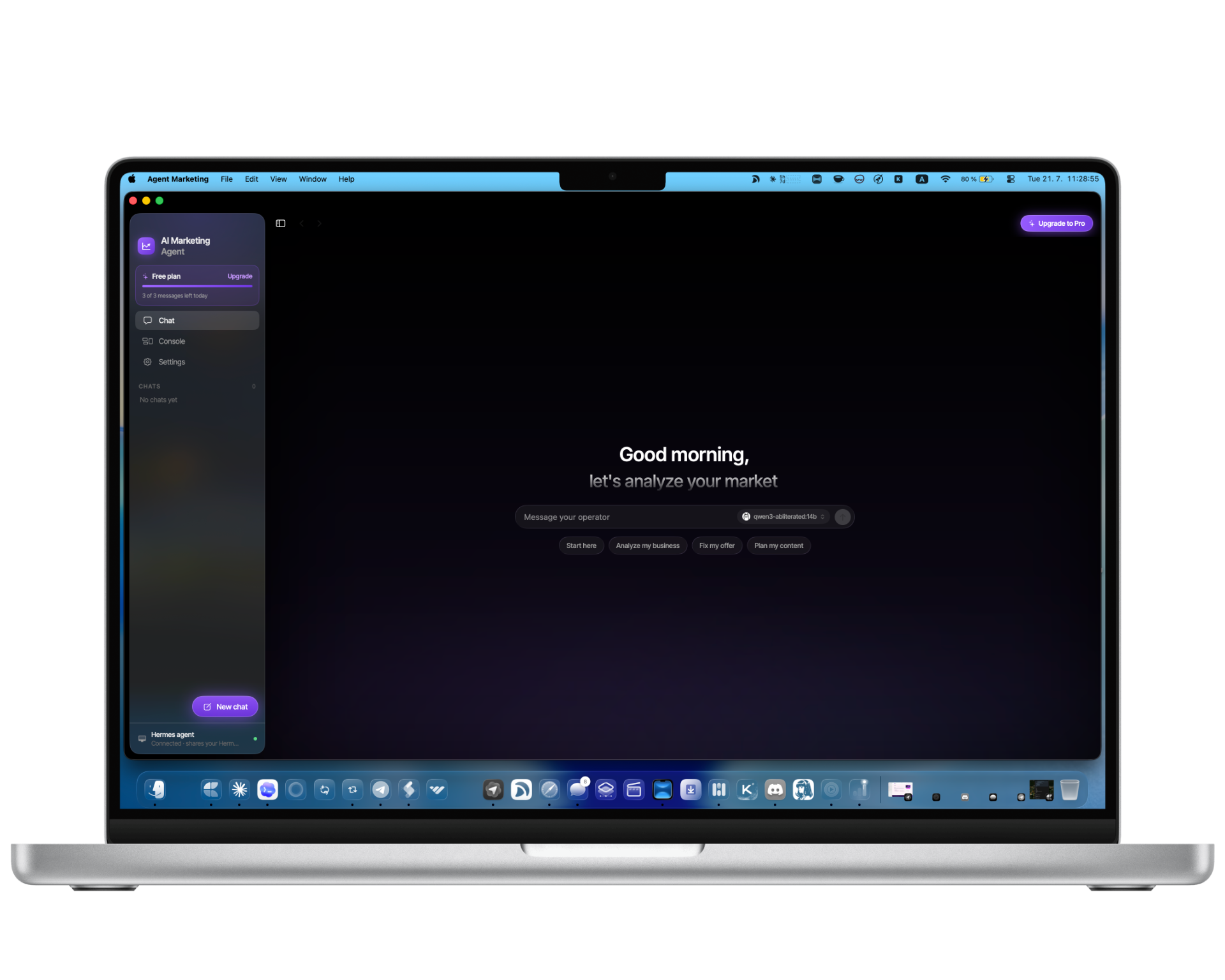Start a new chat with New chat button
Viewport: 1225px width, 980px height.
[x=225, y=706]
